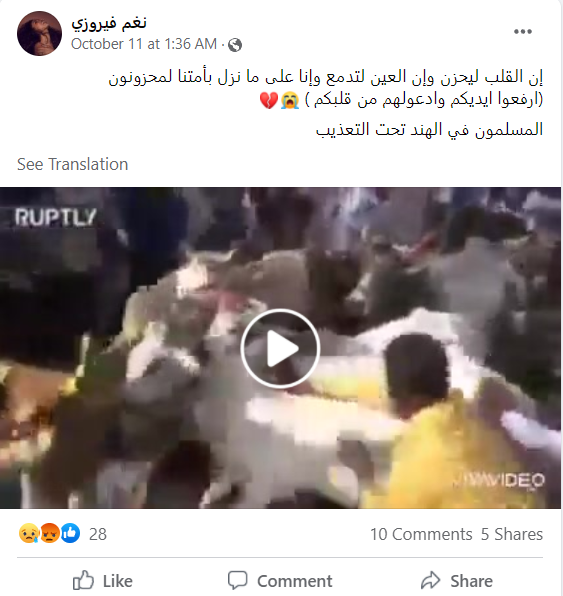Screen dimensions: 563x596
Task: Open the three-dot post options menu
Action: pos(523,32)
